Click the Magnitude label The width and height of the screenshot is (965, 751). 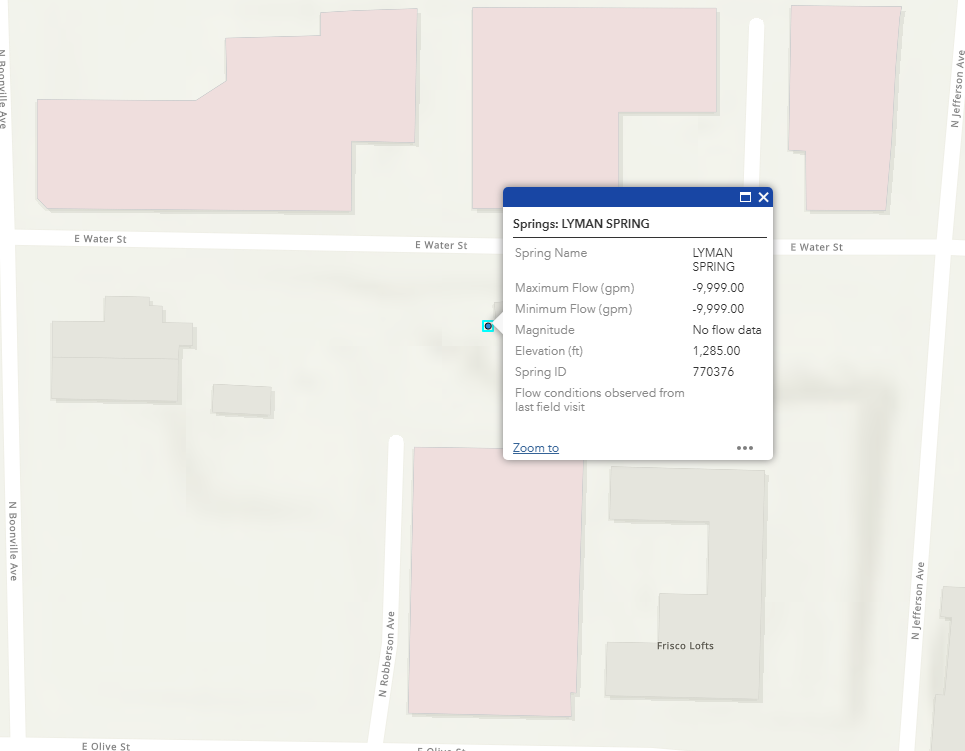[545, 330]
